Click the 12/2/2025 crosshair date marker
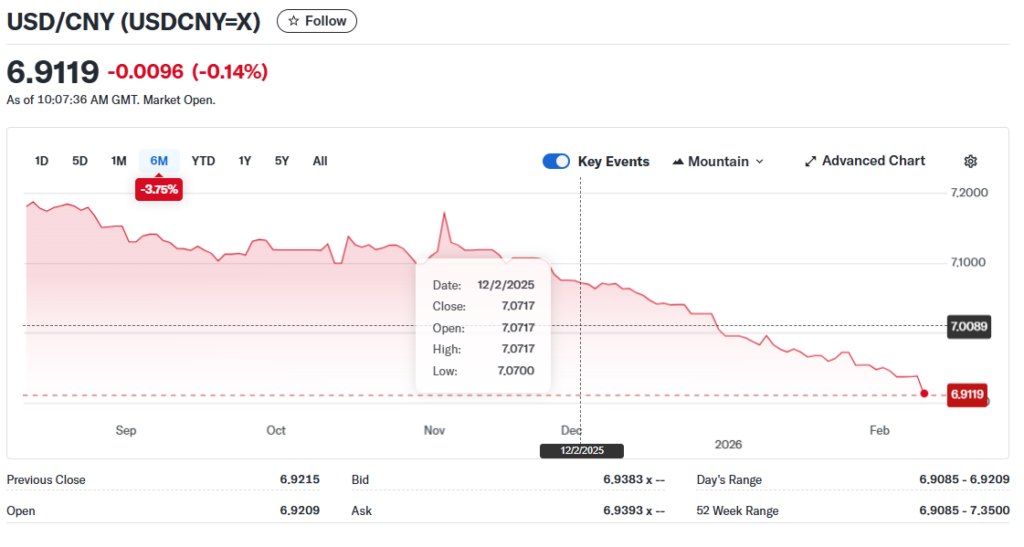Screen dimensions: 1024x547 coord(580,451)
